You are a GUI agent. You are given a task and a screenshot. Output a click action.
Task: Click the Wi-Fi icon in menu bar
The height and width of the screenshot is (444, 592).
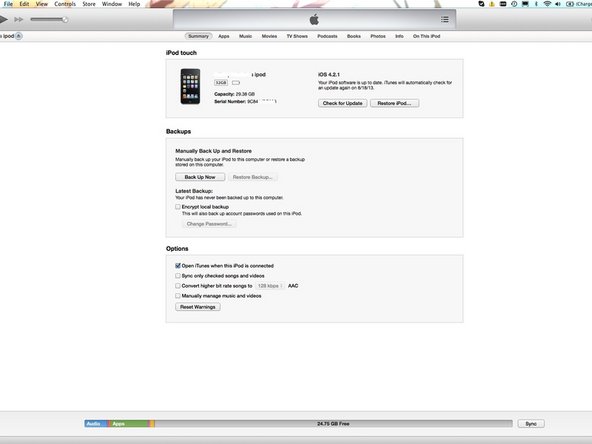(547, 4)
